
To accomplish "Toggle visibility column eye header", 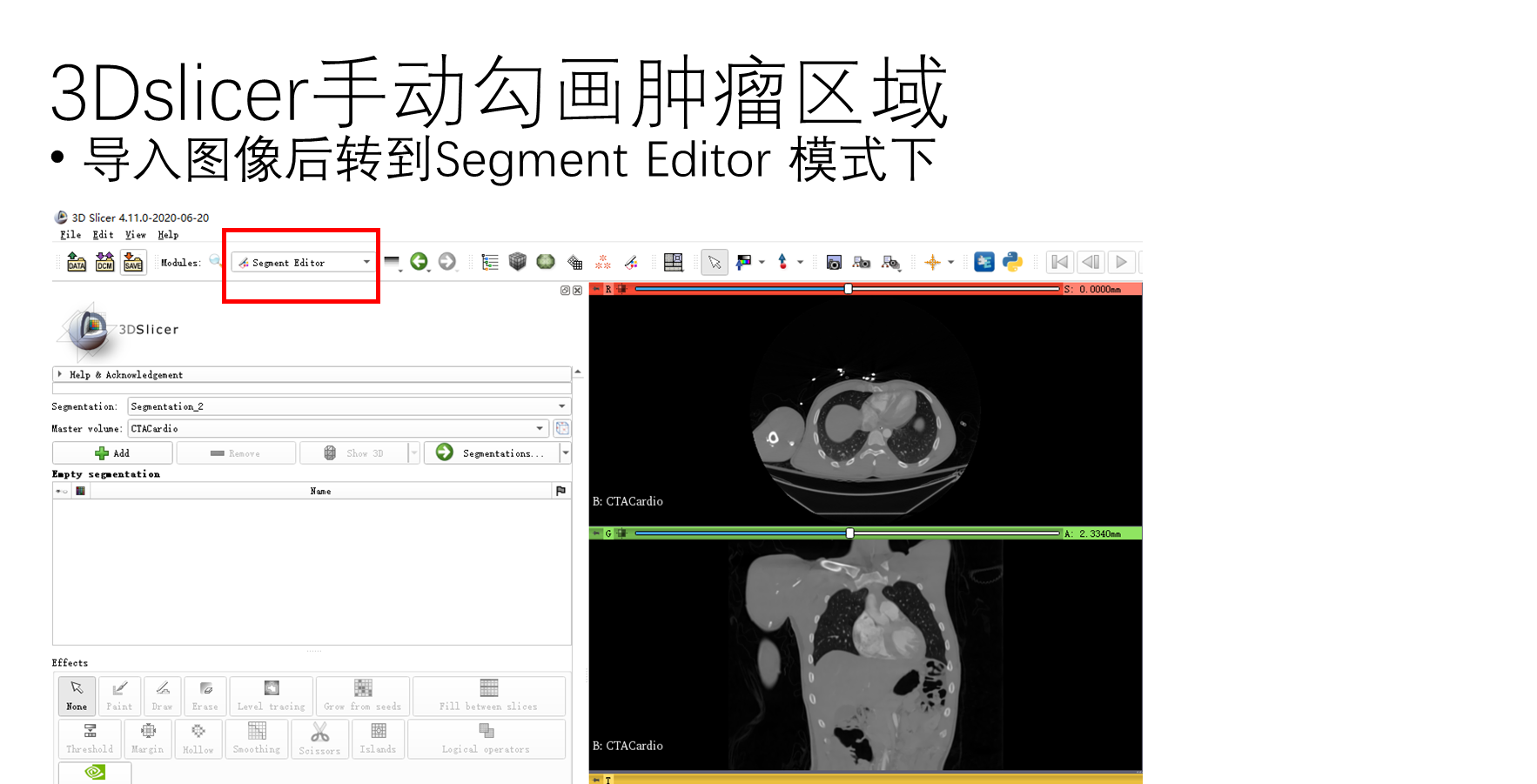I will click(62, 491).
